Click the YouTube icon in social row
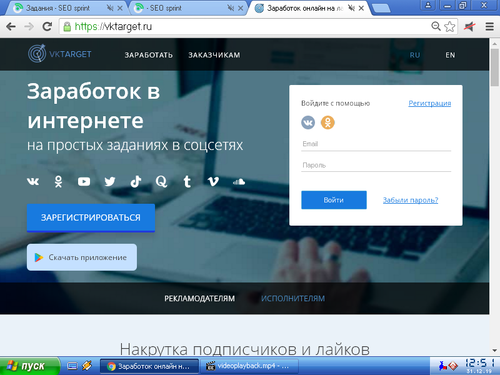Image resolution: width=500 pixels, height=375 pixels. (84, 182)
